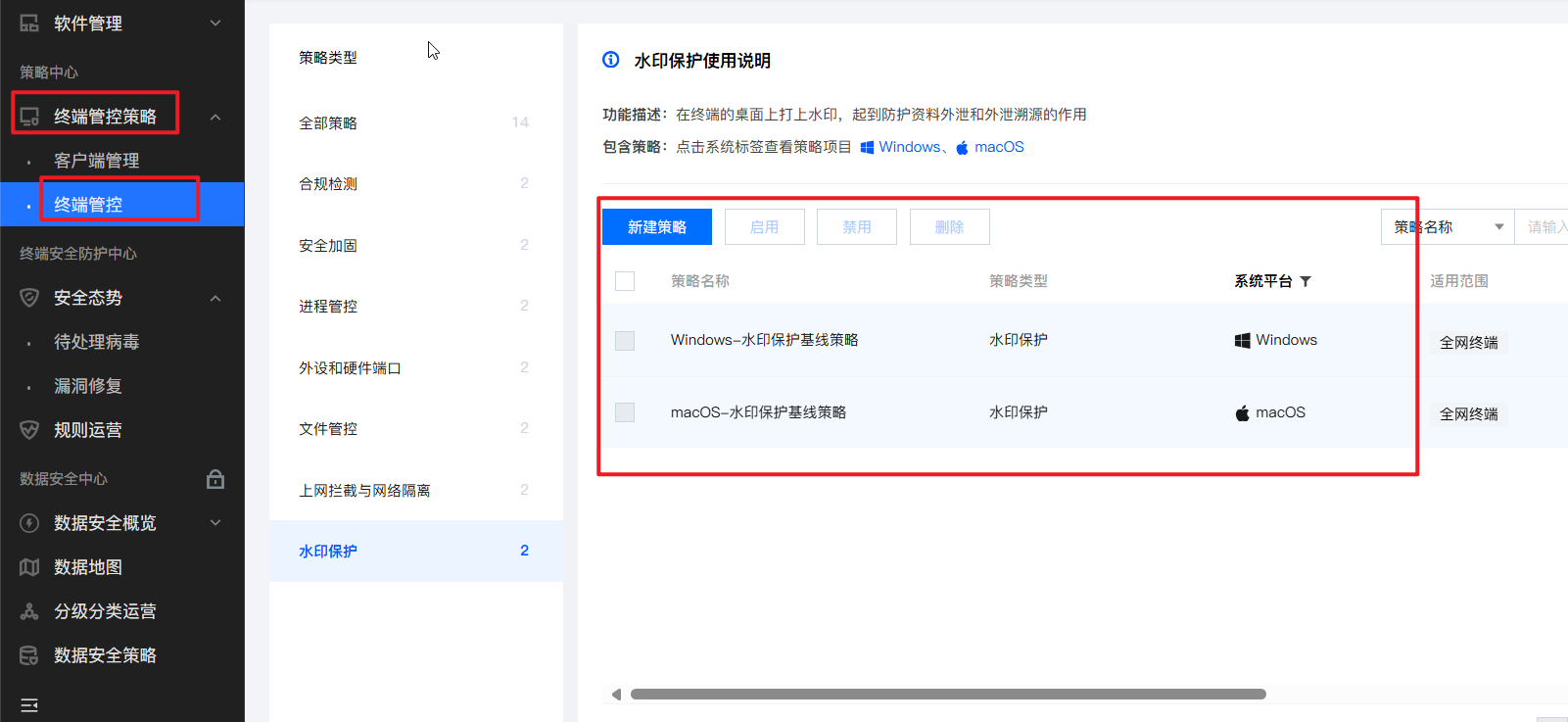
Task: Select the 文件管控 policy category
Action: 415,429
